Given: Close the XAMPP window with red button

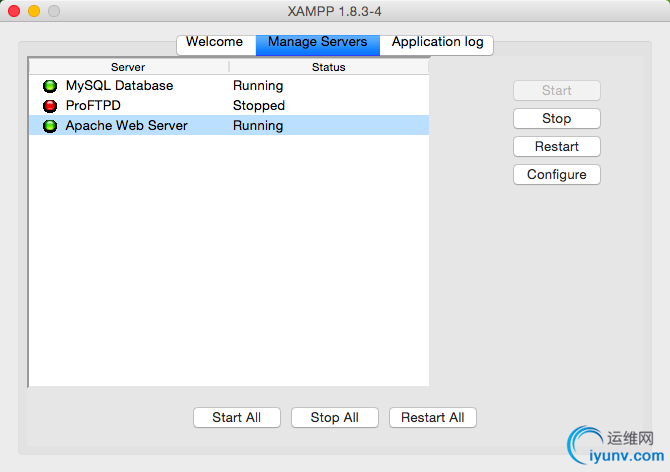Looking at the screenshot, I should click(14, 11).
